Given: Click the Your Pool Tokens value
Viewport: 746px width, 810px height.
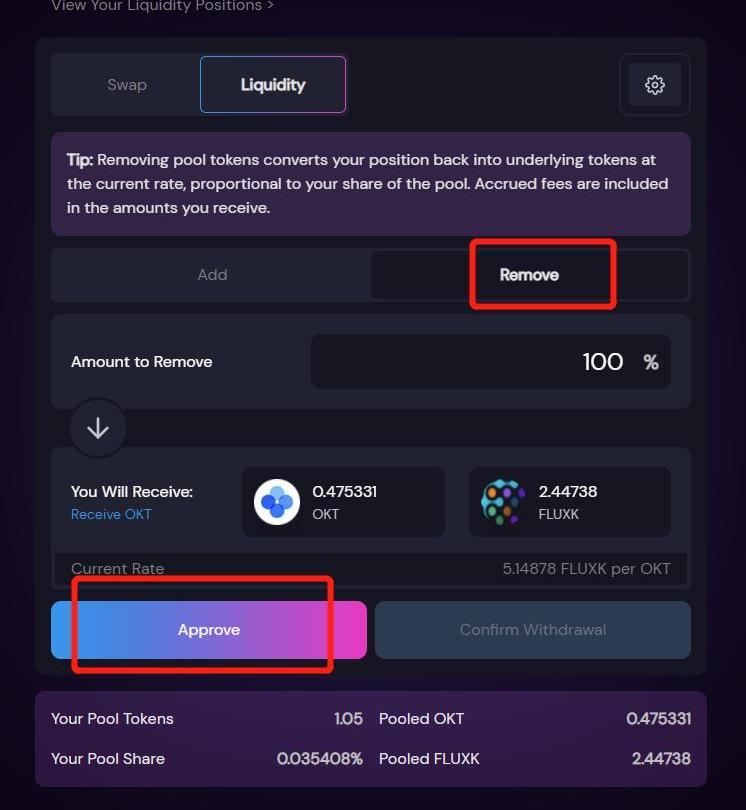Looking at the screenshot, I should pos(348,719).
